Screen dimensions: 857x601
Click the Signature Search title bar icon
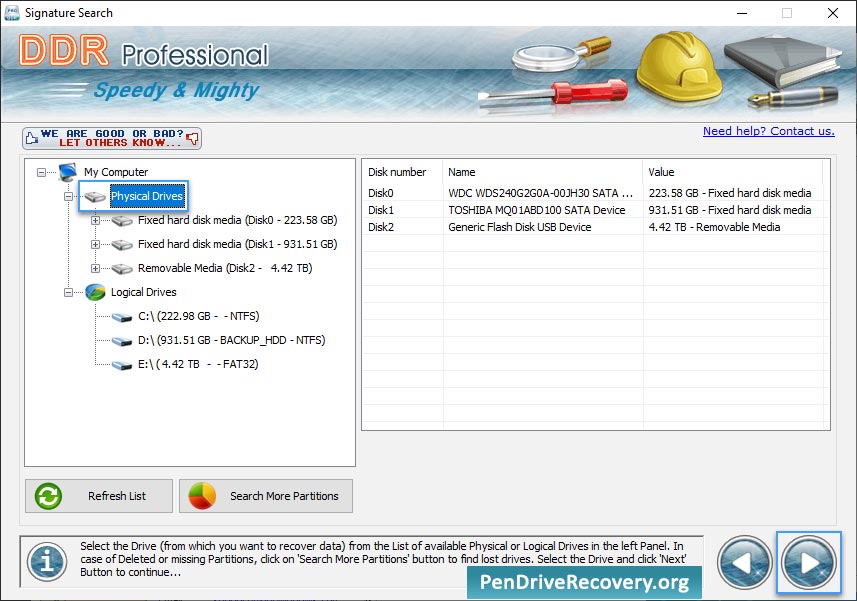(x=11, y=13)
